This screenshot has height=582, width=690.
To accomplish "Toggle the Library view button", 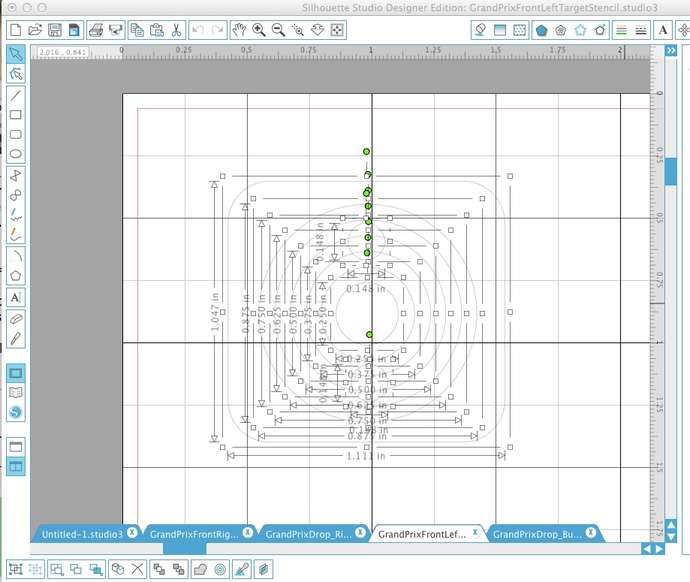I will coord(16,393).
